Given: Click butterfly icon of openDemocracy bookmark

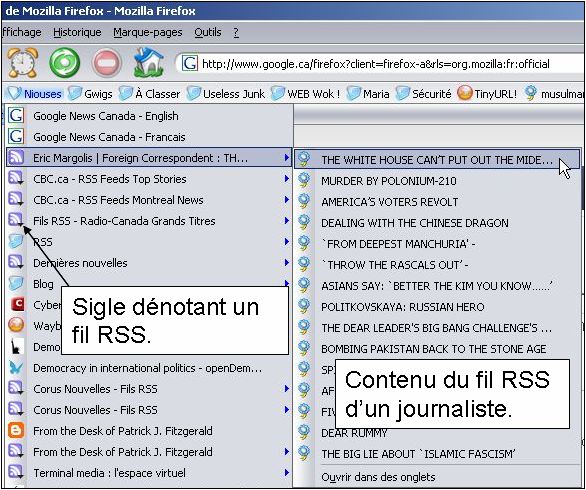Looking at the screenshot, I should click(16, 368).
